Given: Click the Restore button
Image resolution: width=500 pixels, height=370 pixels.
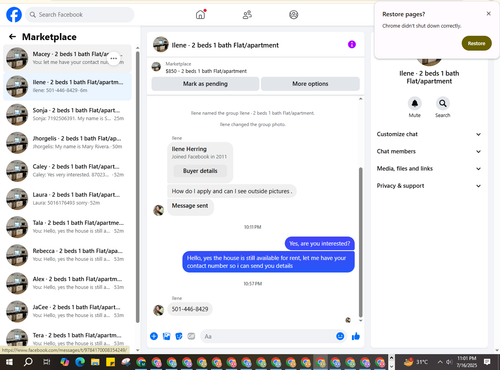Looking at the screenshot, I should 476,43.
